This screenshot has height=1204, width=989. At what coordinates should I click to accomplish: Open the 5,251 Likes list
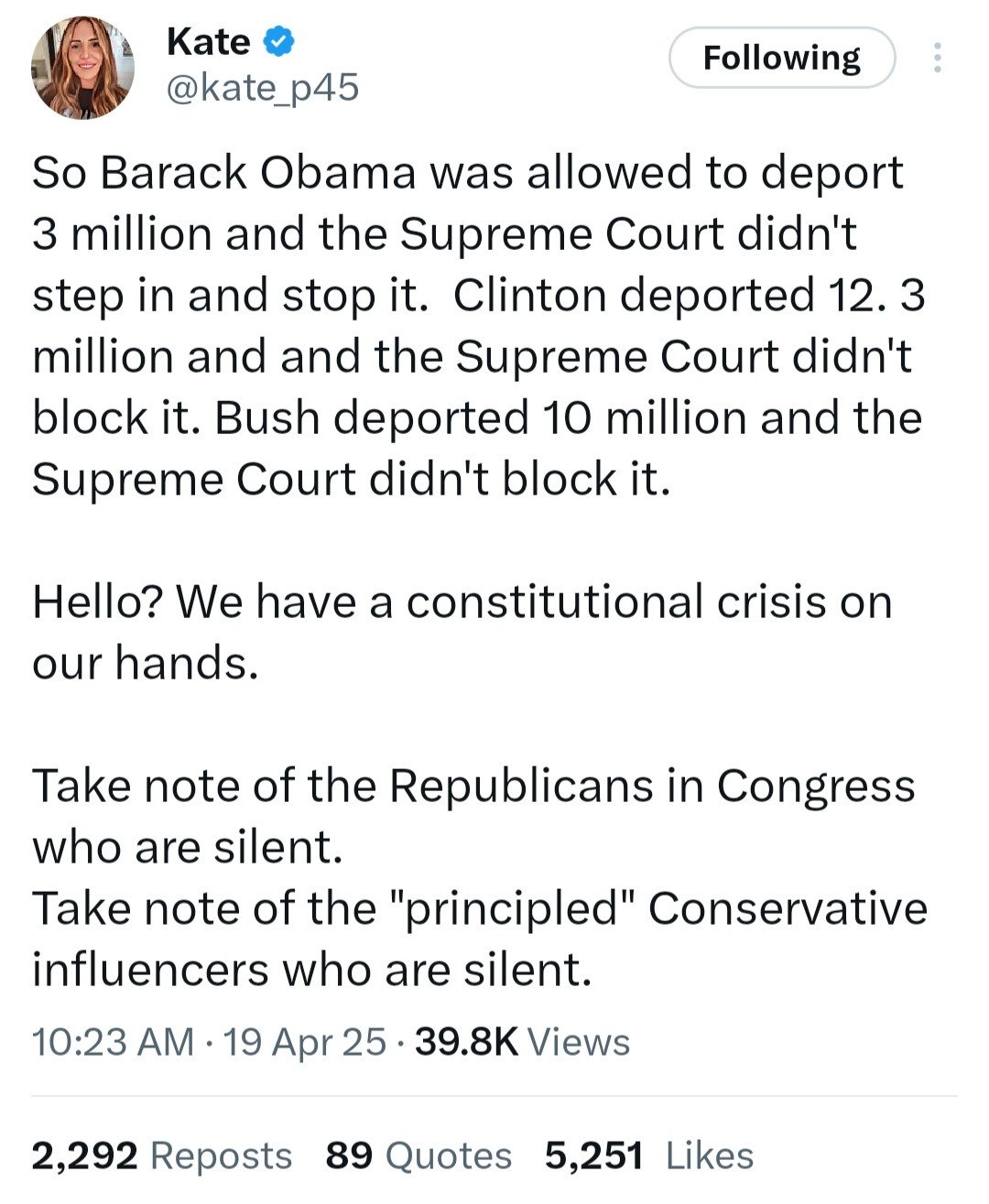[648, 1155]
